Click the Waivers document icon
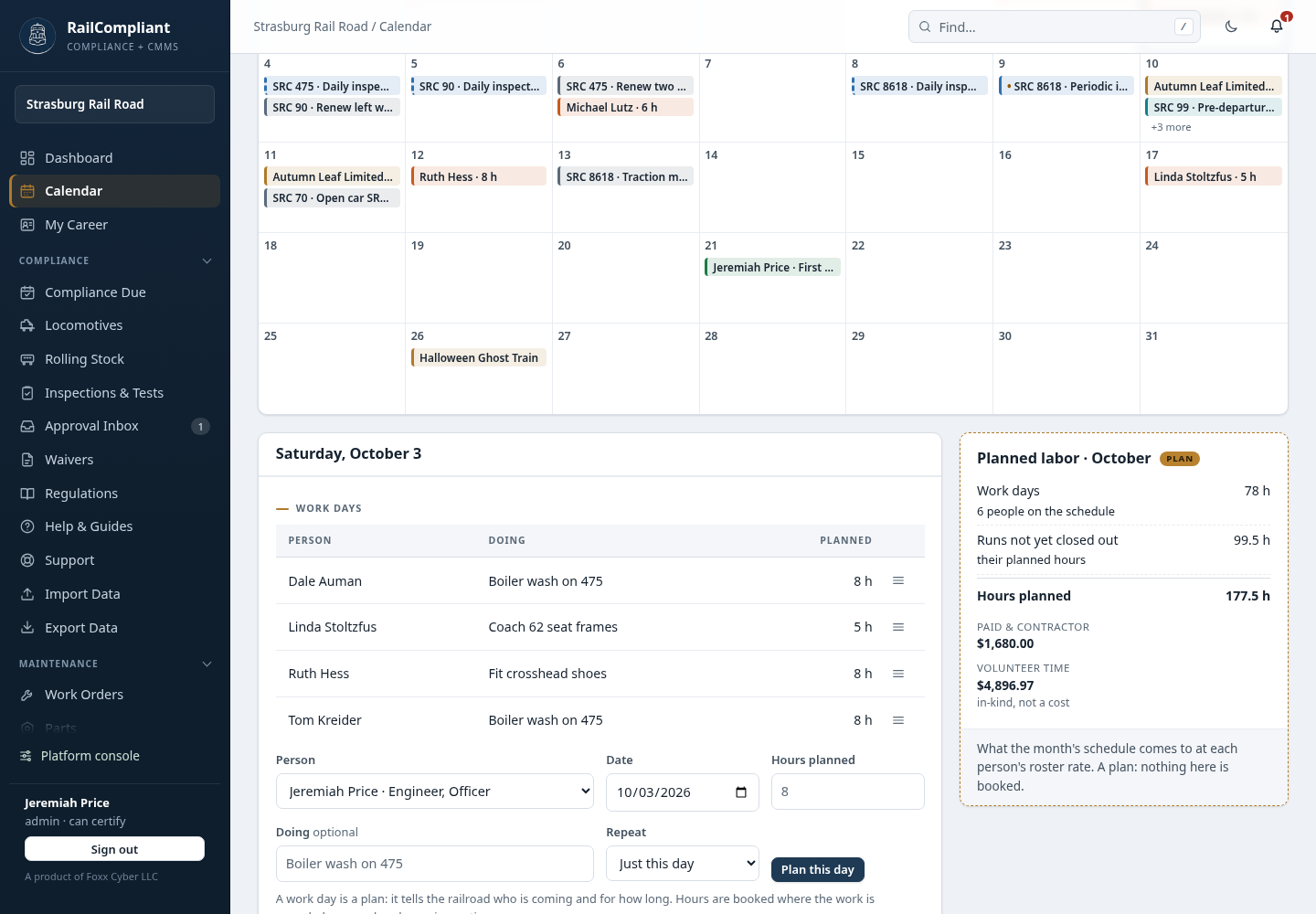 click(x=27, y=460)
